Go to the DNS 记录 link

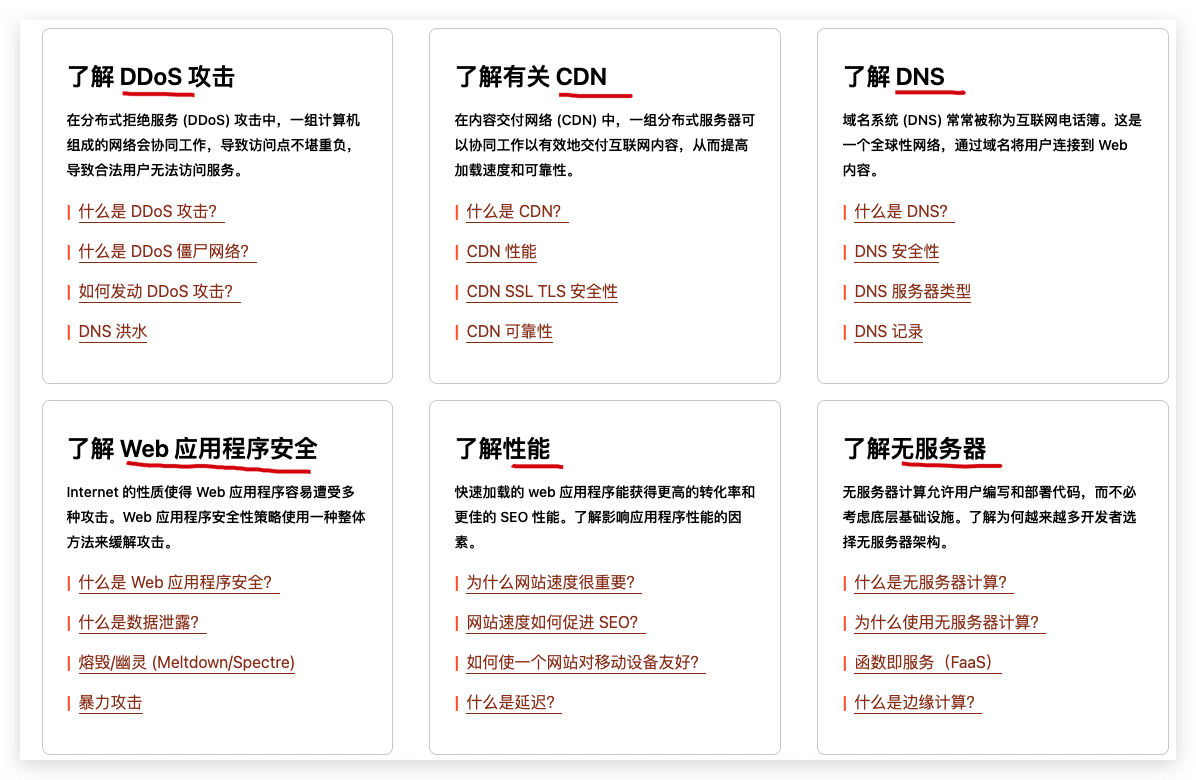889,332
